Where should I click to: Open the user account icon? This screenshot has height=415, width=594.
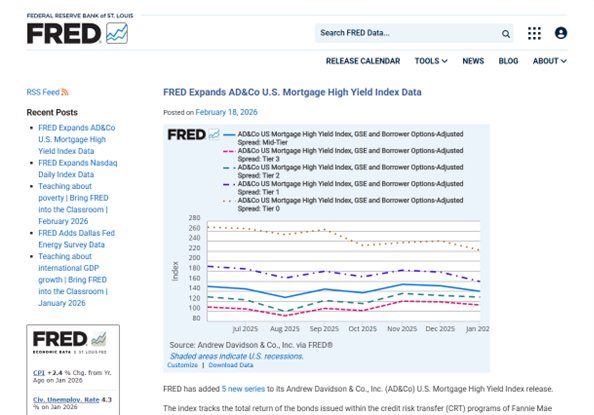pyautogui.click(x=561, y=33)
